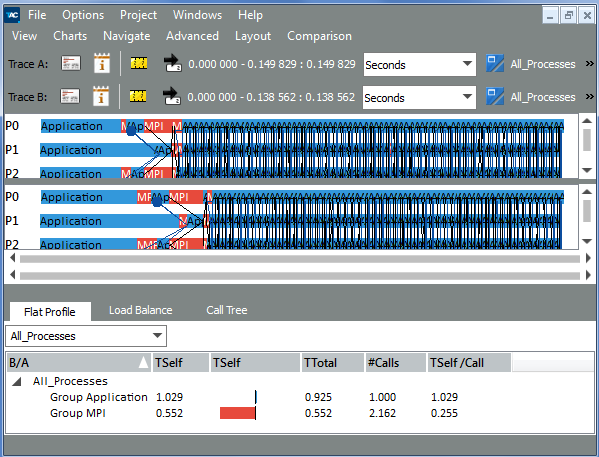Open the Comparison menu
The image size is (599, 457).
point(319,36)
